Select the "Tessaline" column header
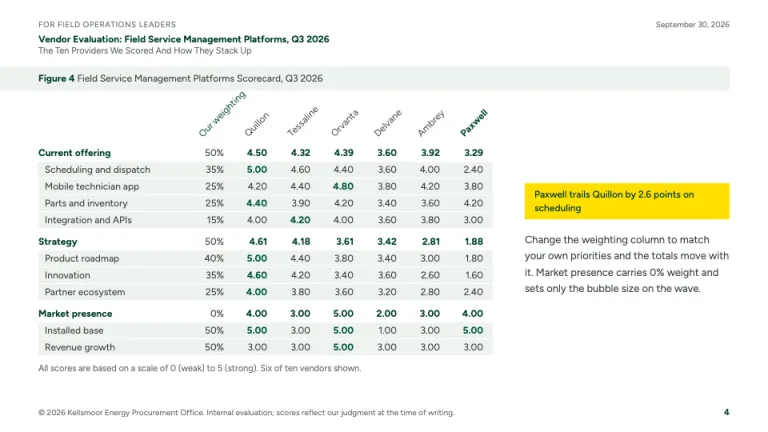This screenshot has width=768, height=432. pyautogui.click(x=302, y=121)
